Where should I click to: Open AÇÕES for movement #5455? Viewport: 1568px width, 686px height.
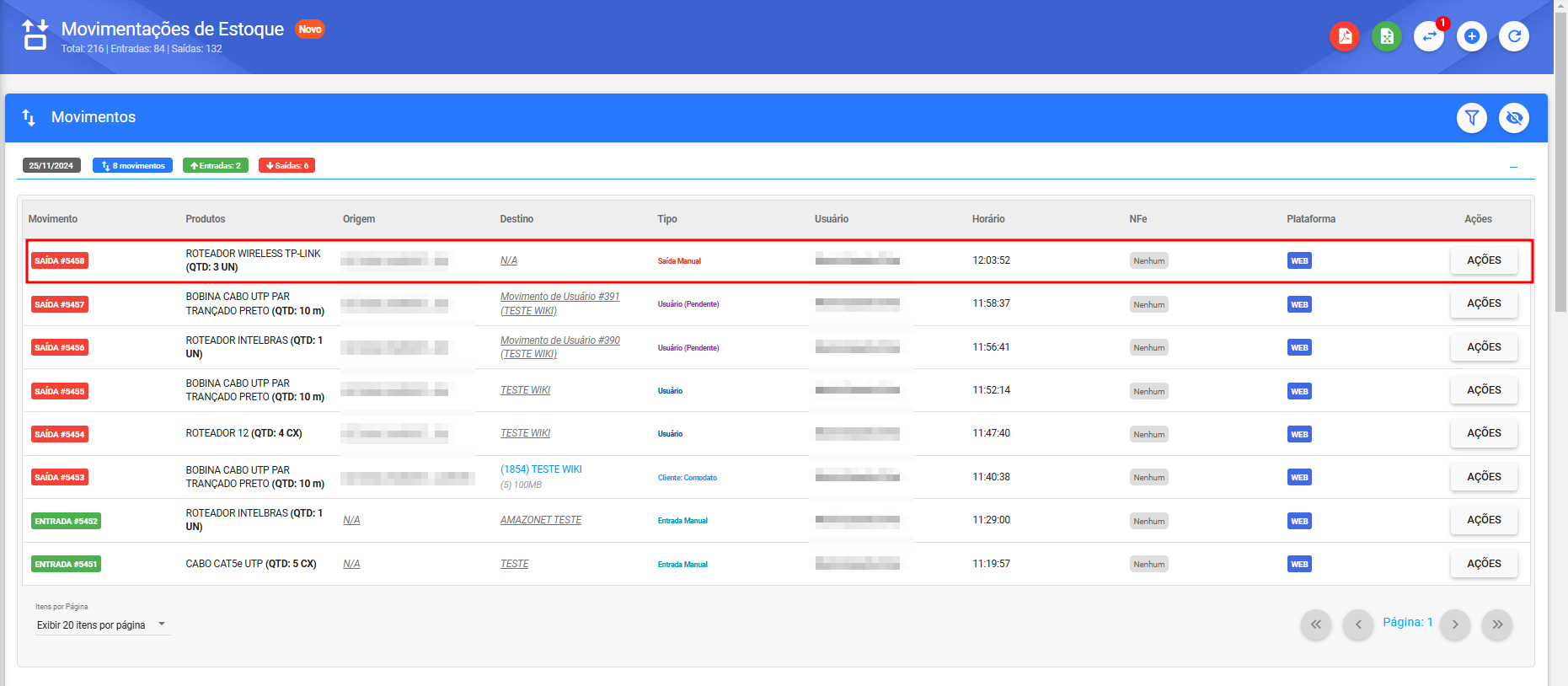1484,390
